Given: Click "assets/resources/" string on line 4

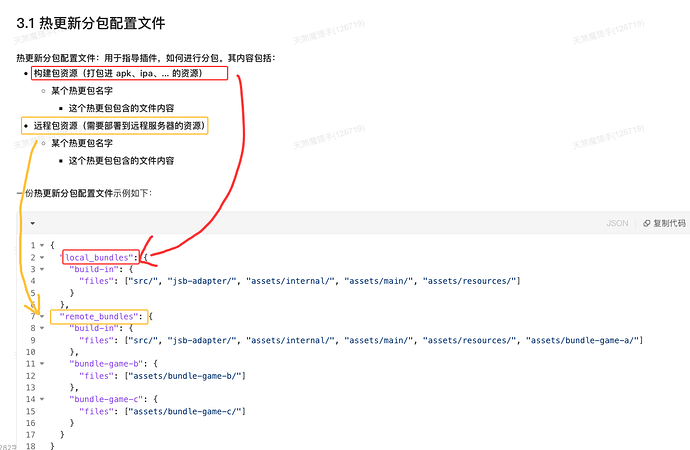Looking at the screenshot, I should coord(469,281).
